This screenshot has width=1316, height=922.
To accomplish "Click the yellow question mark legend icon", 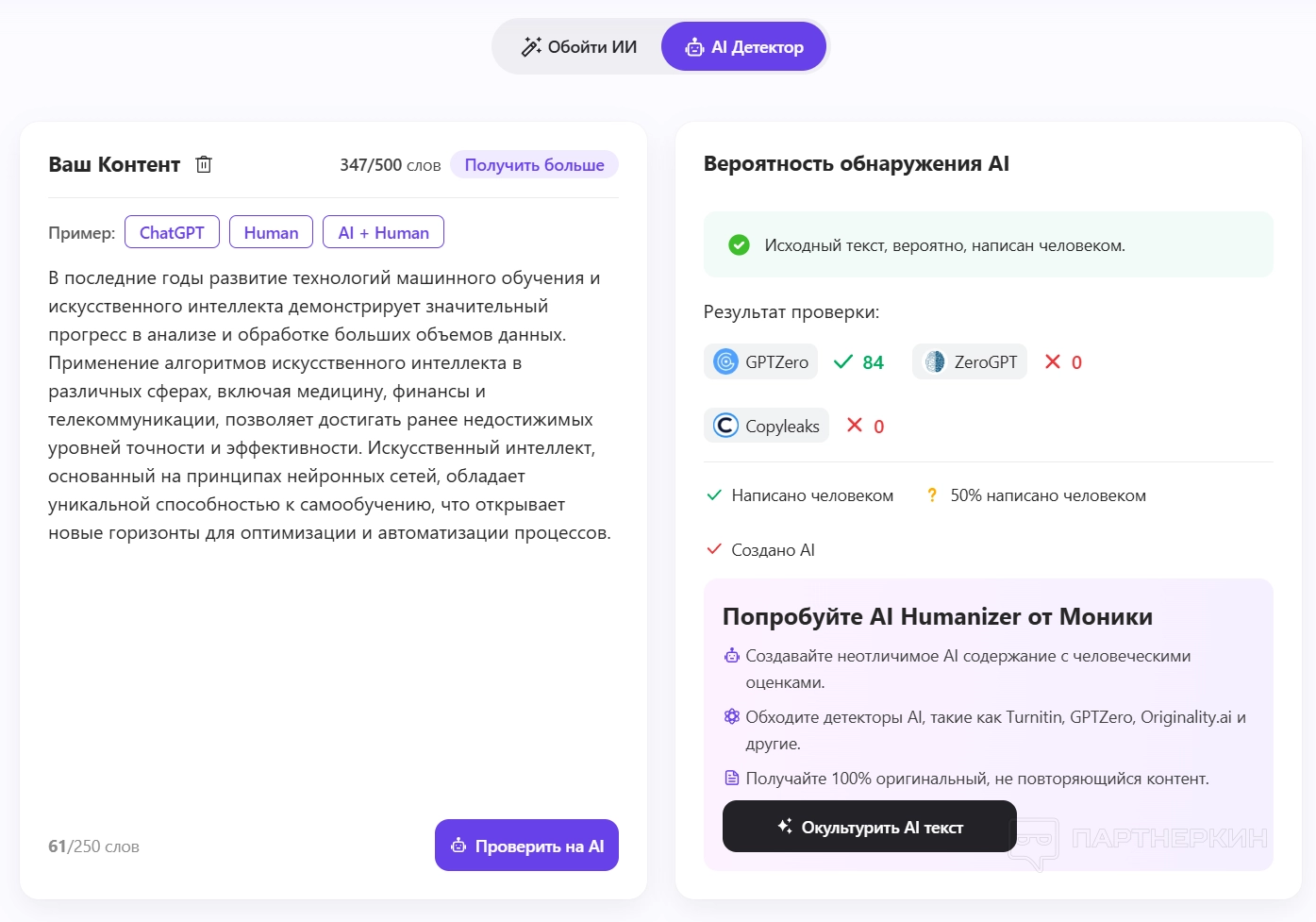I will pos(932,495).
